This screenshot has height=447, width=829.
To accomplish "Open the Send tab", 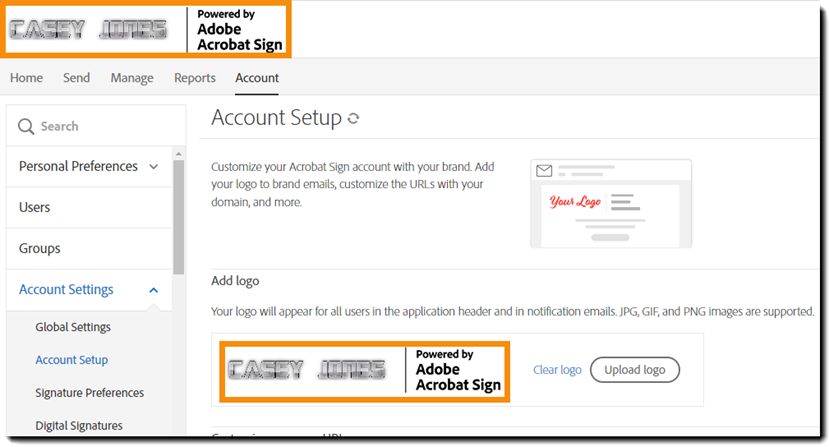I will pos(77,78).
